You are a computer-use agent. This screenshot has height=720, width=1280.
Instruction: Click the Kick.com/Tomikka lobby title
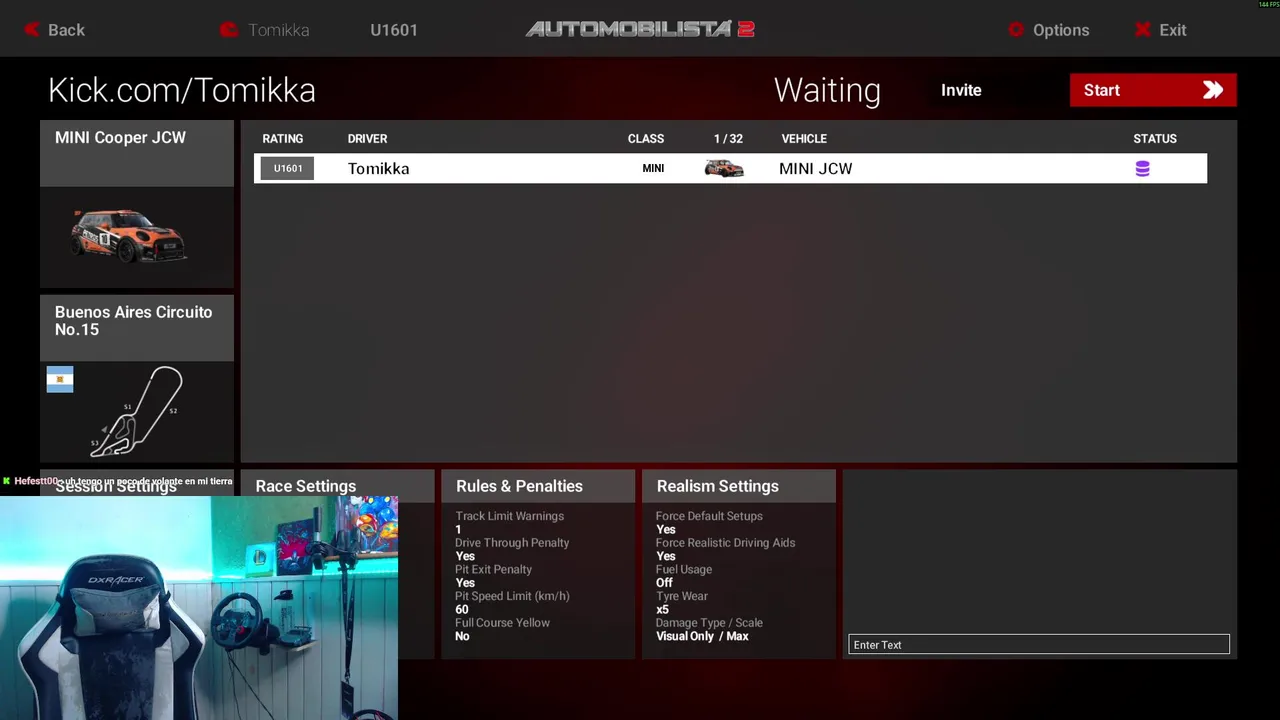coord(182,90)
